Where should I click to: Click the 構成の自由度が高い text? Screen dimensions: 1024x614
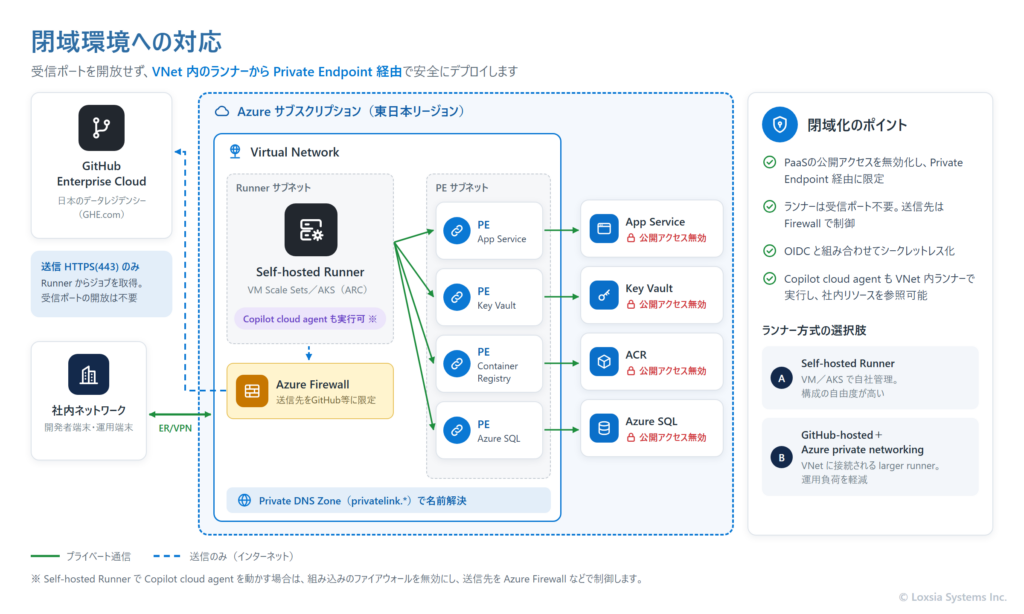[842, 394]
